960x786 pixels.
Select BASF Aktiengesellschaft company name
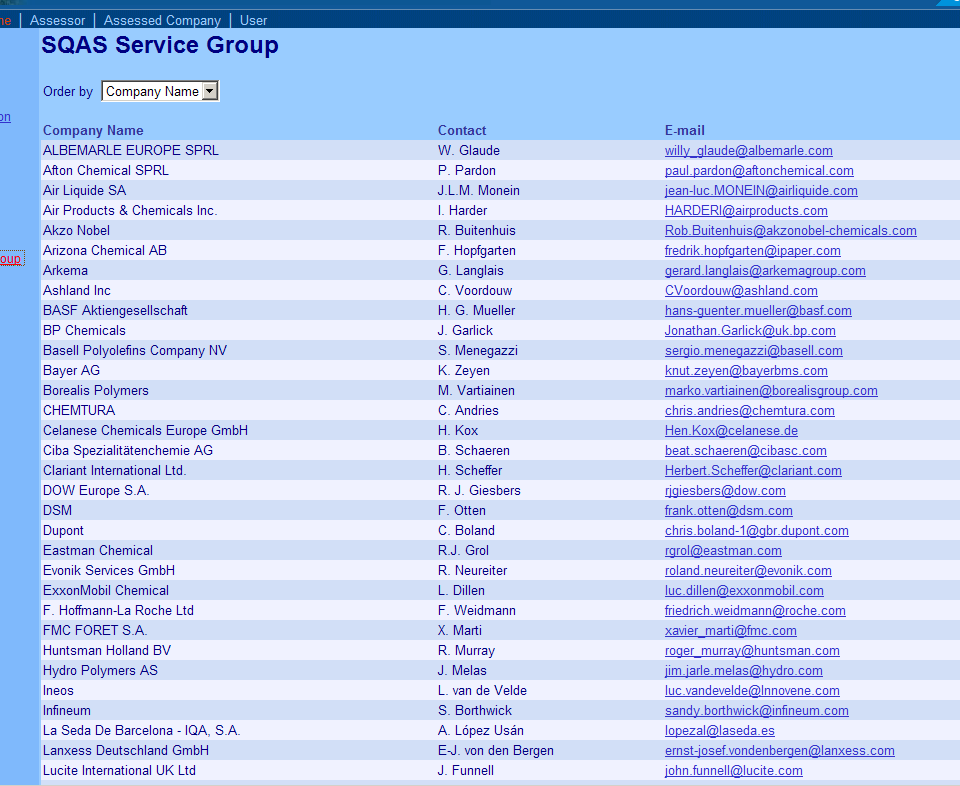(115, 310)
